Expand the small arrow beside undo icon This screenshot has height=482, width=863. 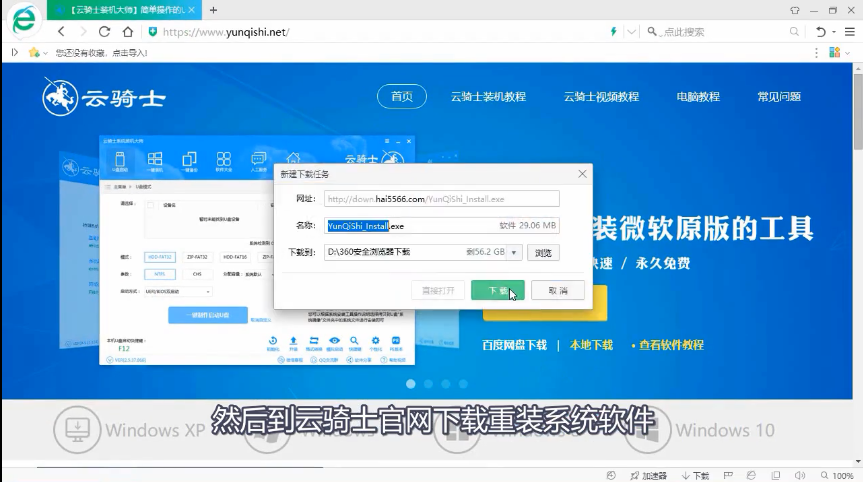(x=834, y=32)
